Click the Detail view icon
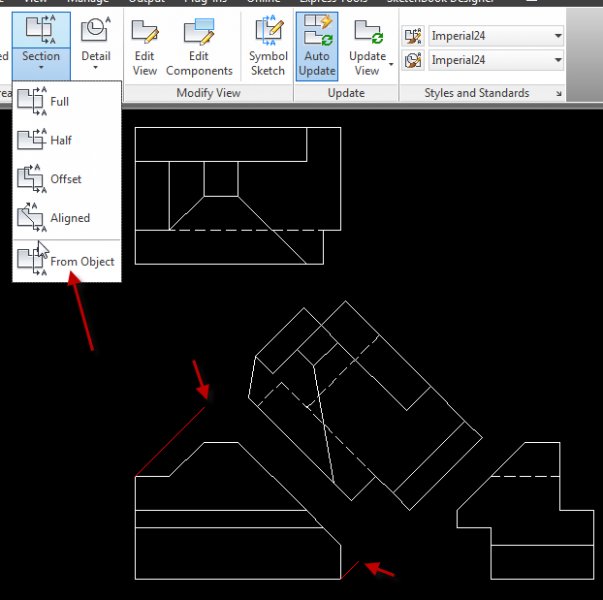Image resolution: width=603 pixels, height=600 pixels. pyautogui.click(x=95, y=29)
